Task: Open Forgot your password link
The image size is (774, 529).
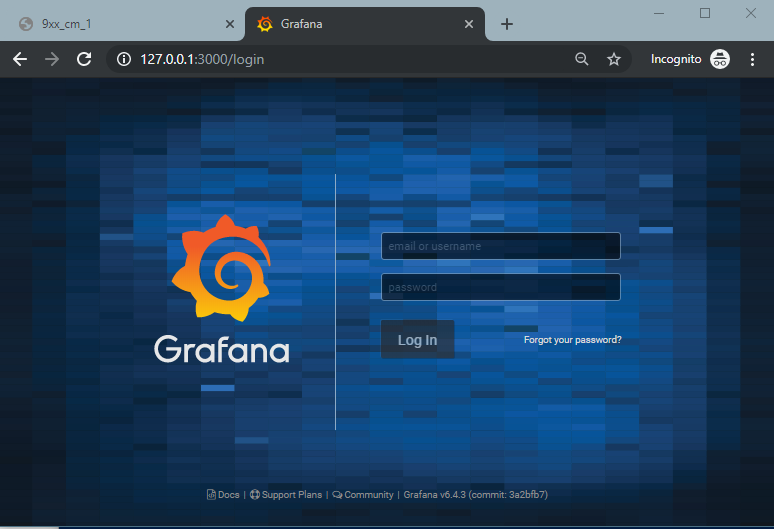Action: 573,340
